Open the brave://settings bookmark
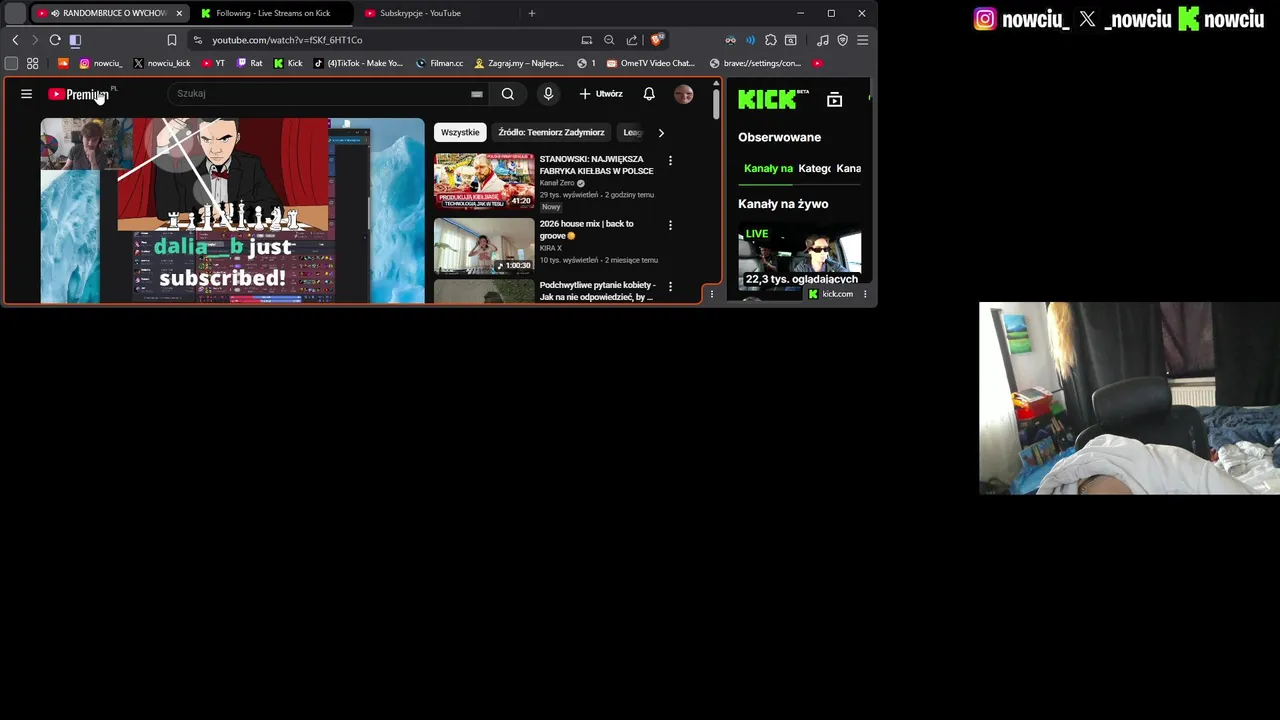The height and width of the screenshot is (720, 1280). (755, 63)
